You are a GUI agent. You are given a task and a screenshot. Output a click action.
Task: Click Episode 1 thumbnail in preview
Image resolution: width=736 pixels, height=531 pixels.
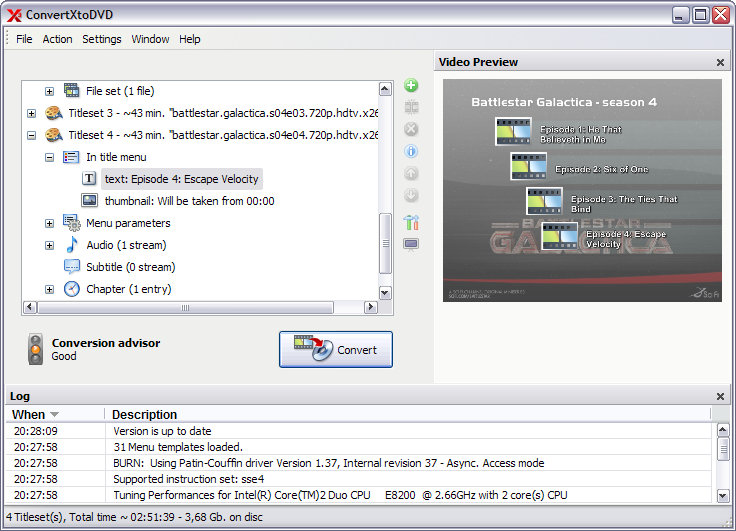[x=514, y=131]
